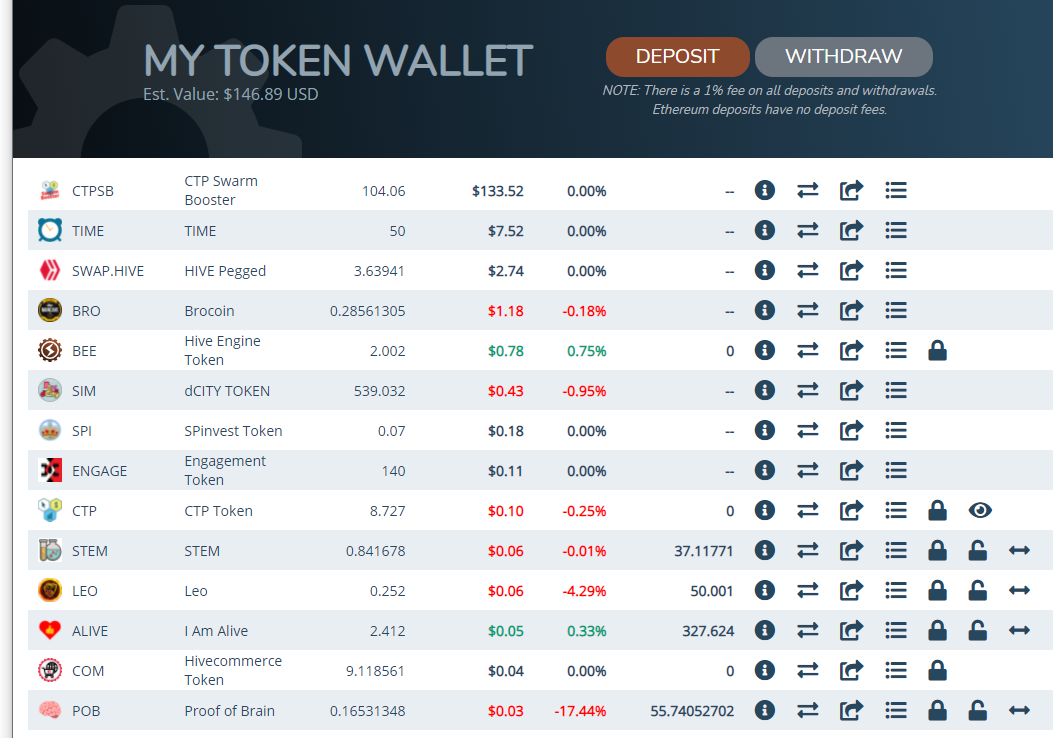This screenshot has height=738, width=1053.
Task: Click send icon in TIME row
Action: [x=851, y=230]
